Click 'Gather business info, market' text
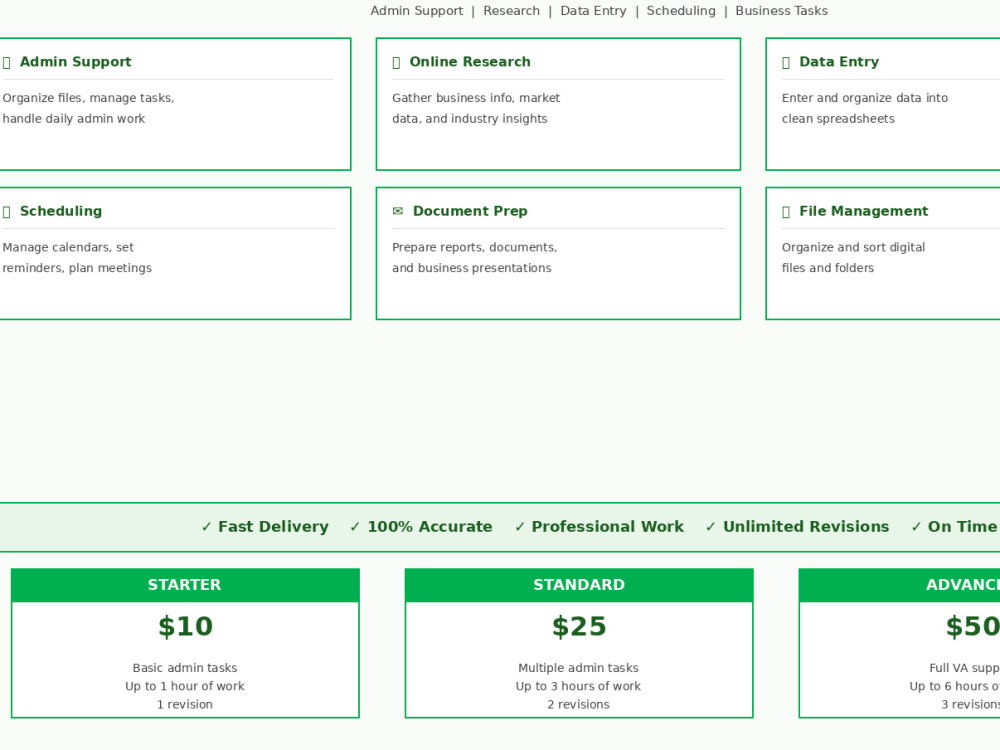Screen dimensions: 1000x750 [476, 98]
